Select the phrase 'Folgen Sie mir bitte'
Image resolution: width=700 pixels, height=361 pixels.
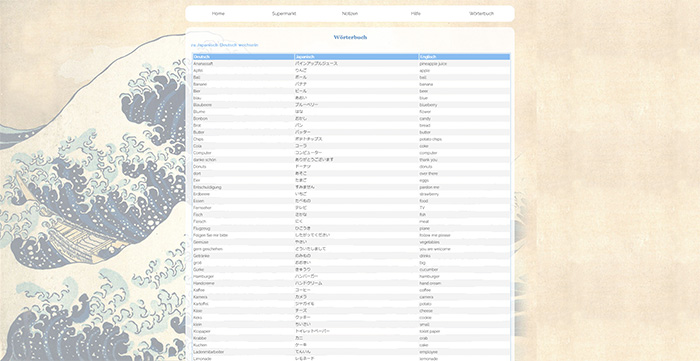click(209, 235)
